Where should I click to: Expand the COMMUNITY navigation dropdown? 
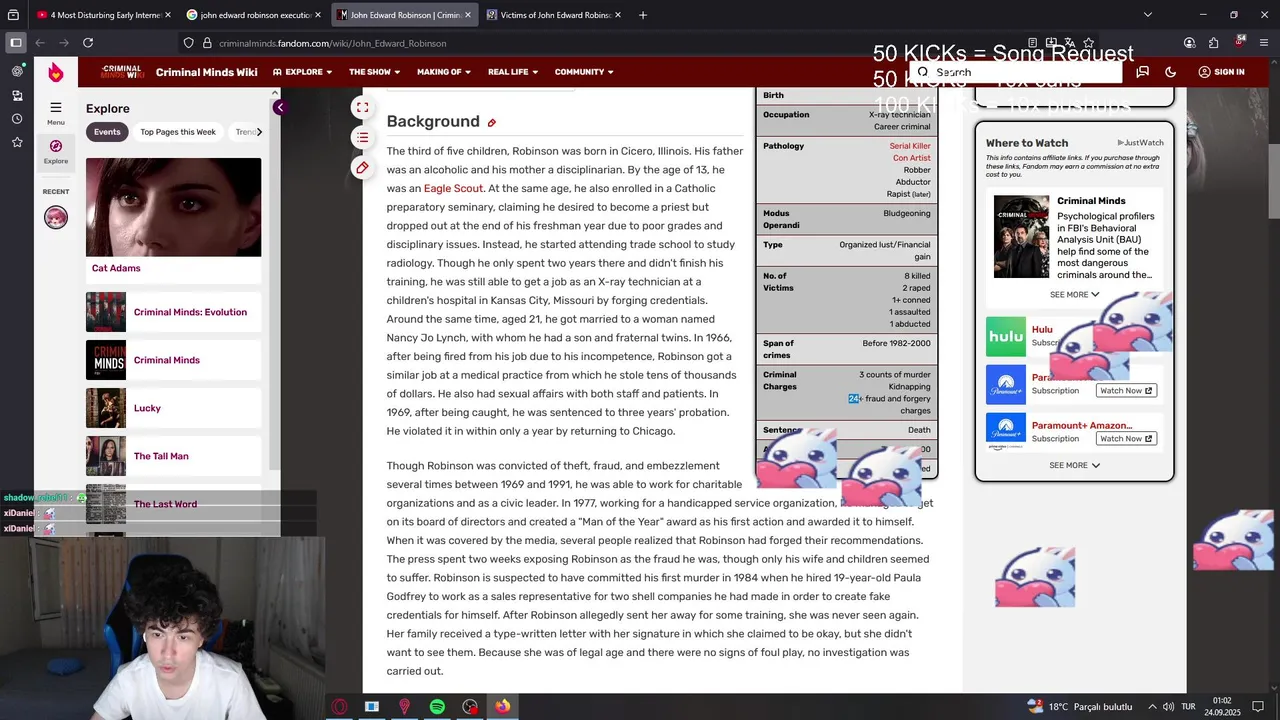pos(584,72)
